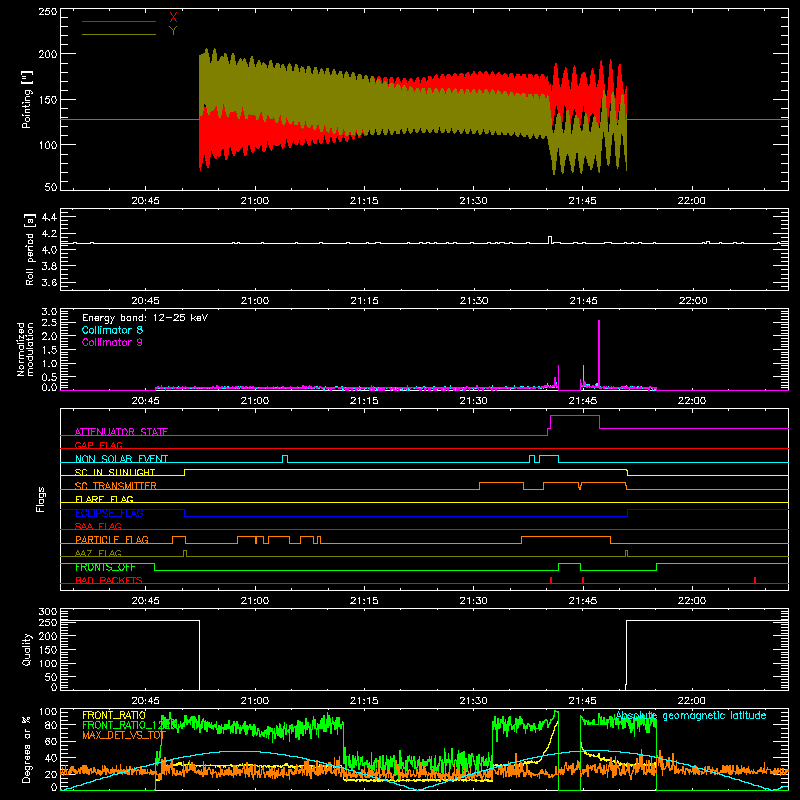The width and height of the screenshot is (800, 800).
Task: Click the 20:45 tick label under Quality plot
Action: pos(145,701)
